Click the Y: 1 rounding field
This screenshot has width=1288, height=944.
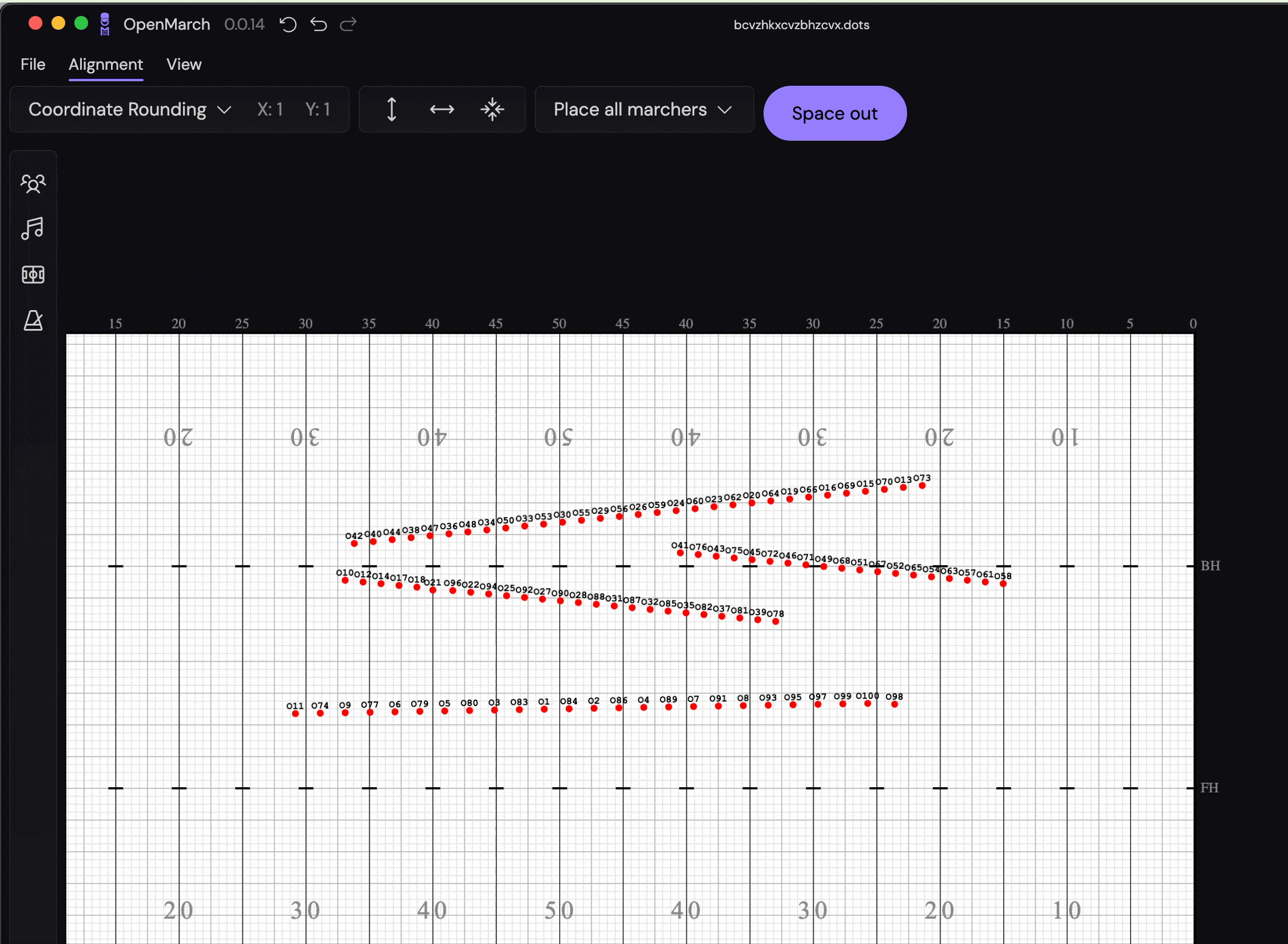[x=318, y=109]
